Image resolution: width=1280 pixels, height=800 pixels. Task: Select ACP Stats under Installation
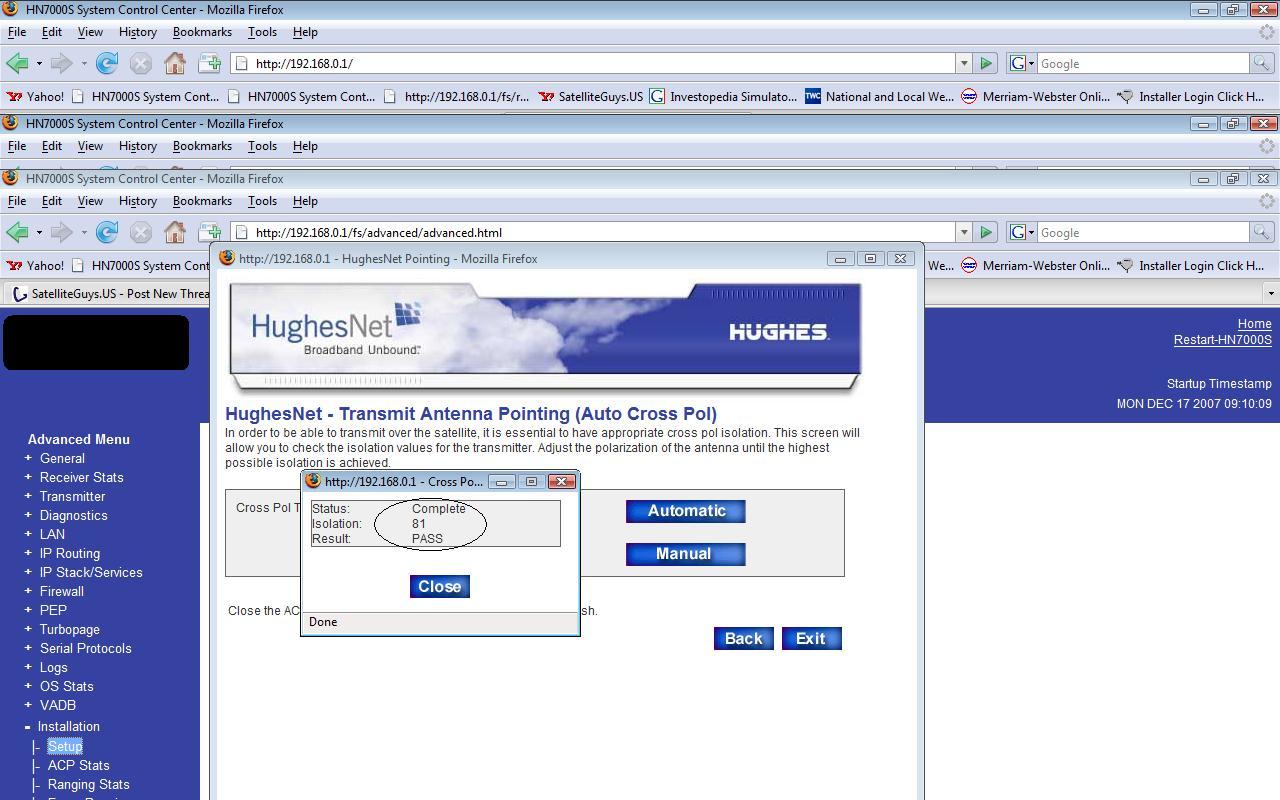click(79, 765)
